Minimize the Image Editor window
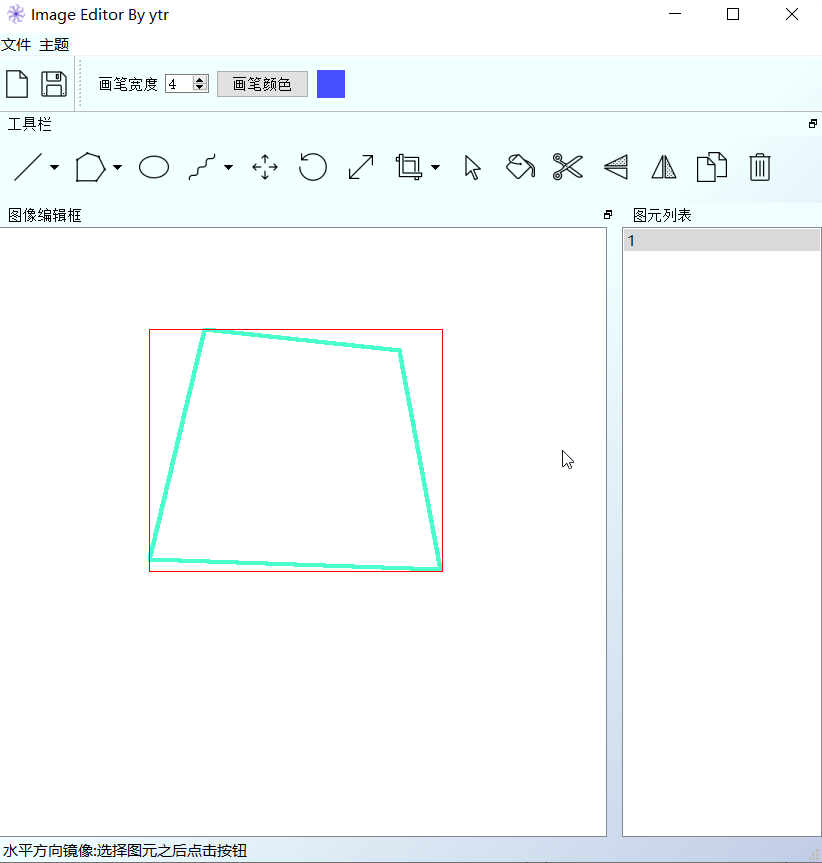This screenshot has height=863, width=822. (675, 14)
